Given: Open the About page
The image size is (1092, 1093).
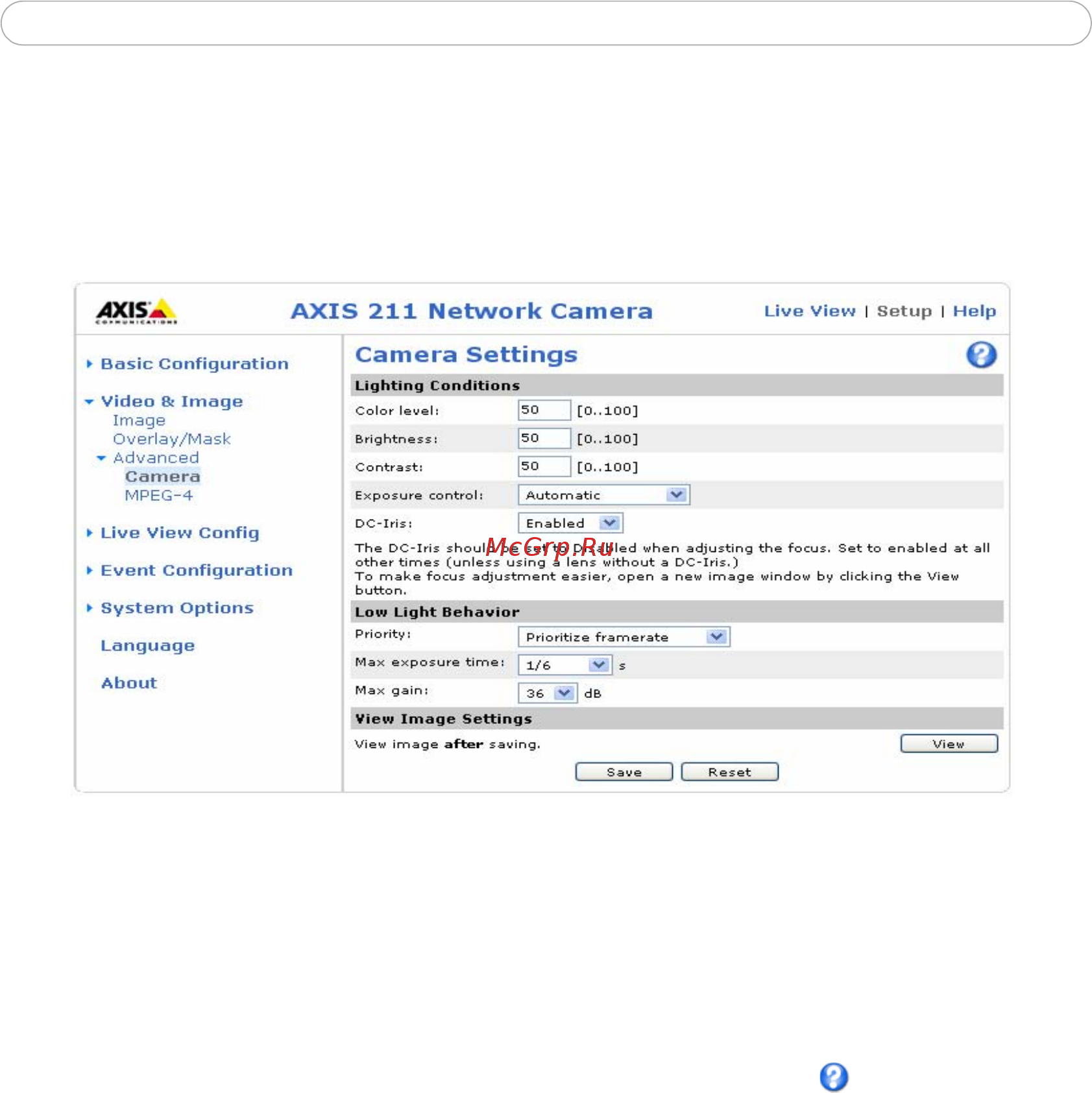Looking at the screenshot, I should click(128, 683).
